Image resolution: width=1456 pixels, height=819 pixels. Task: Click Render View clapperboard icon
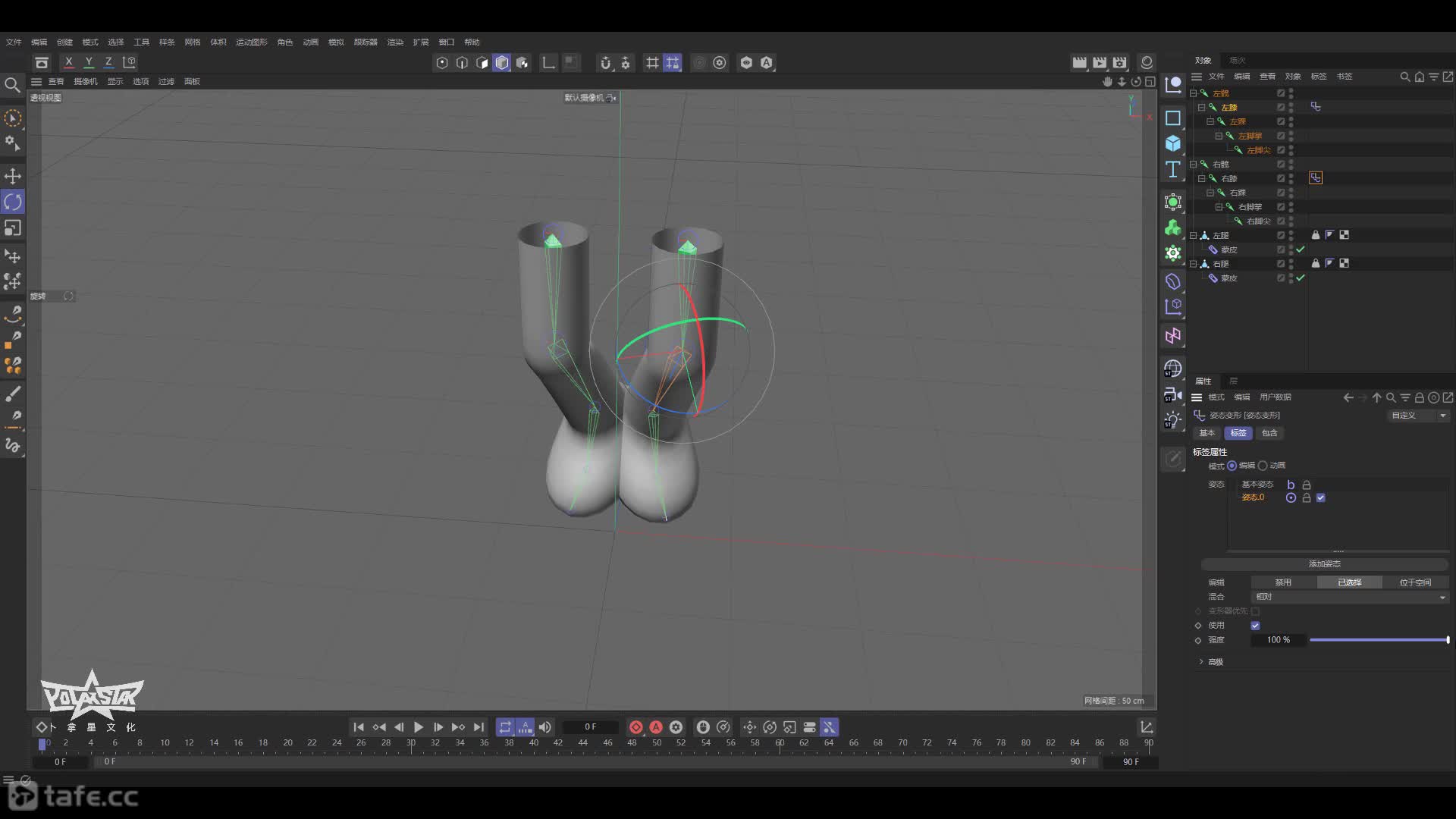click(1079, 62)
